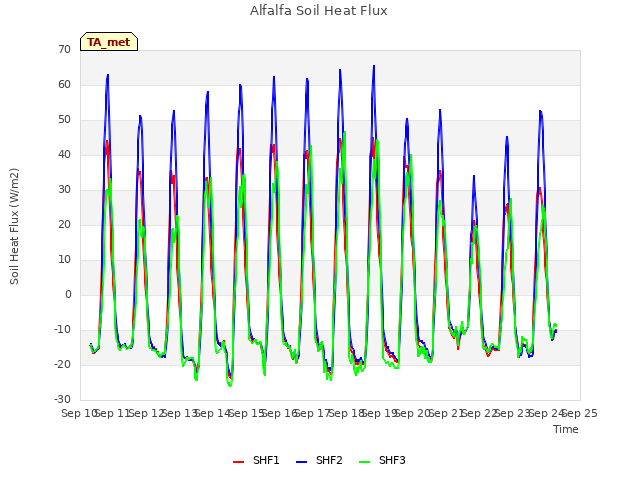Click the y-axis tick value 50
Viewport: 640px width, 480px height.
pos(64,120)
